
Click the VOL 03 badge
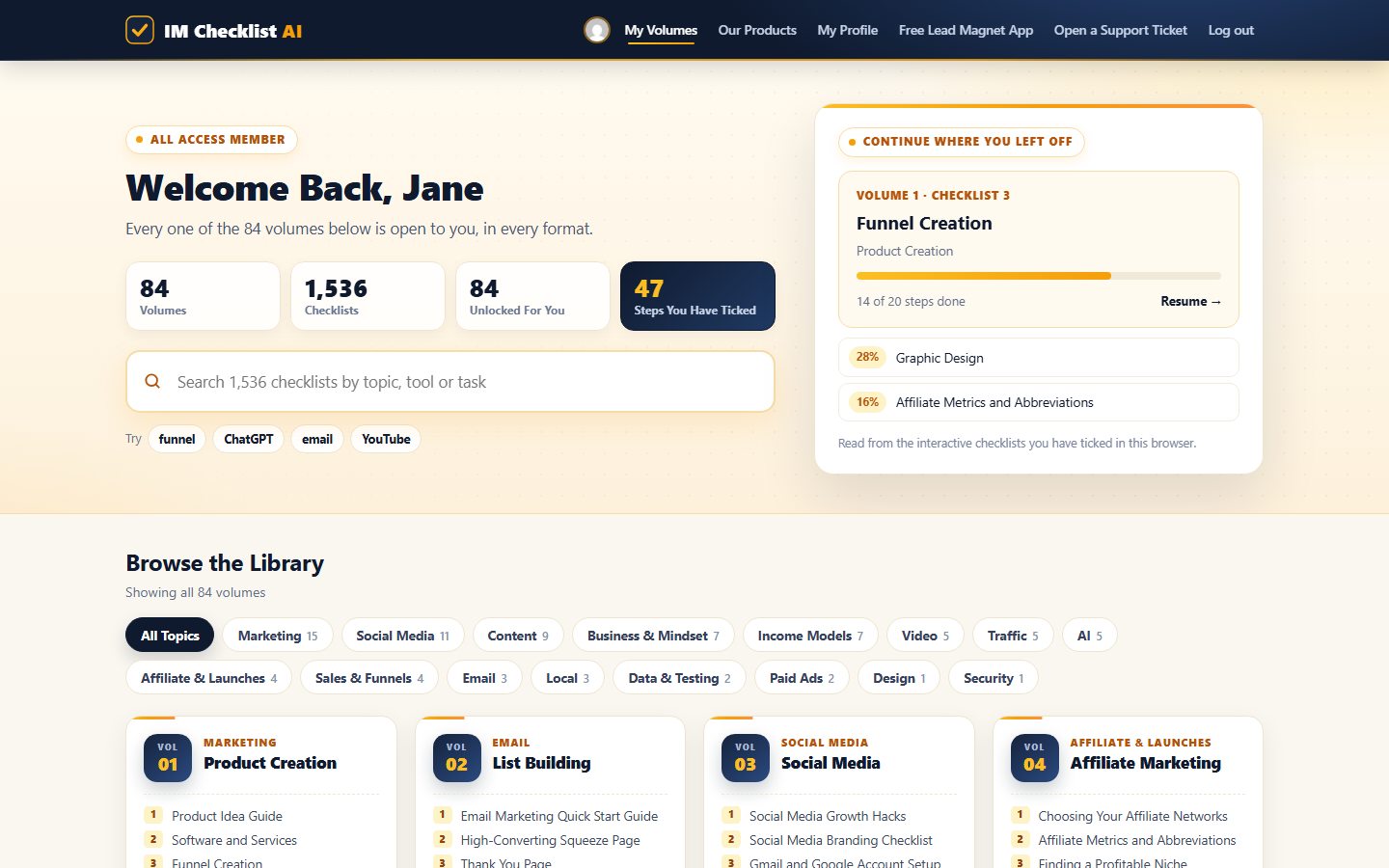(746, 757)
